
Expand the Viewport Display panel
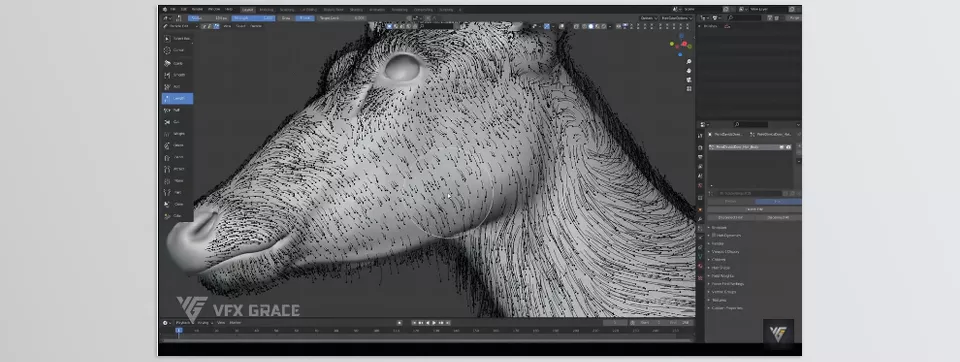click(x=726, y=252)
